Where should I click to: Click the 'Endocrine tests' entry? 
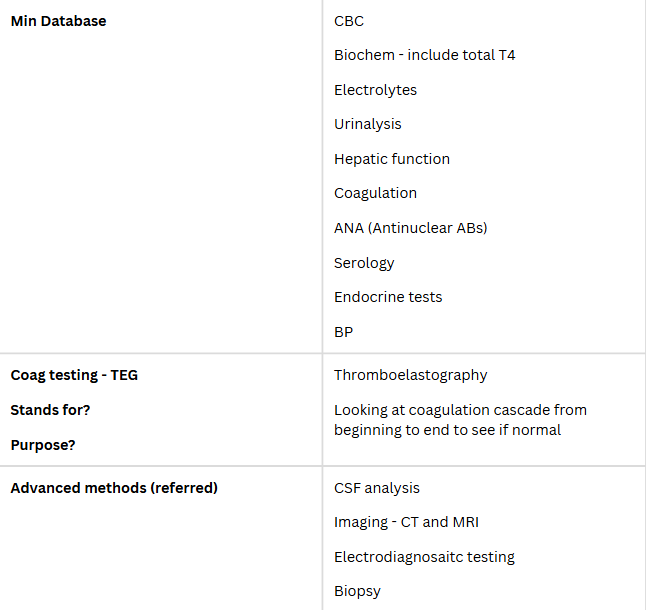pos(387,297)
